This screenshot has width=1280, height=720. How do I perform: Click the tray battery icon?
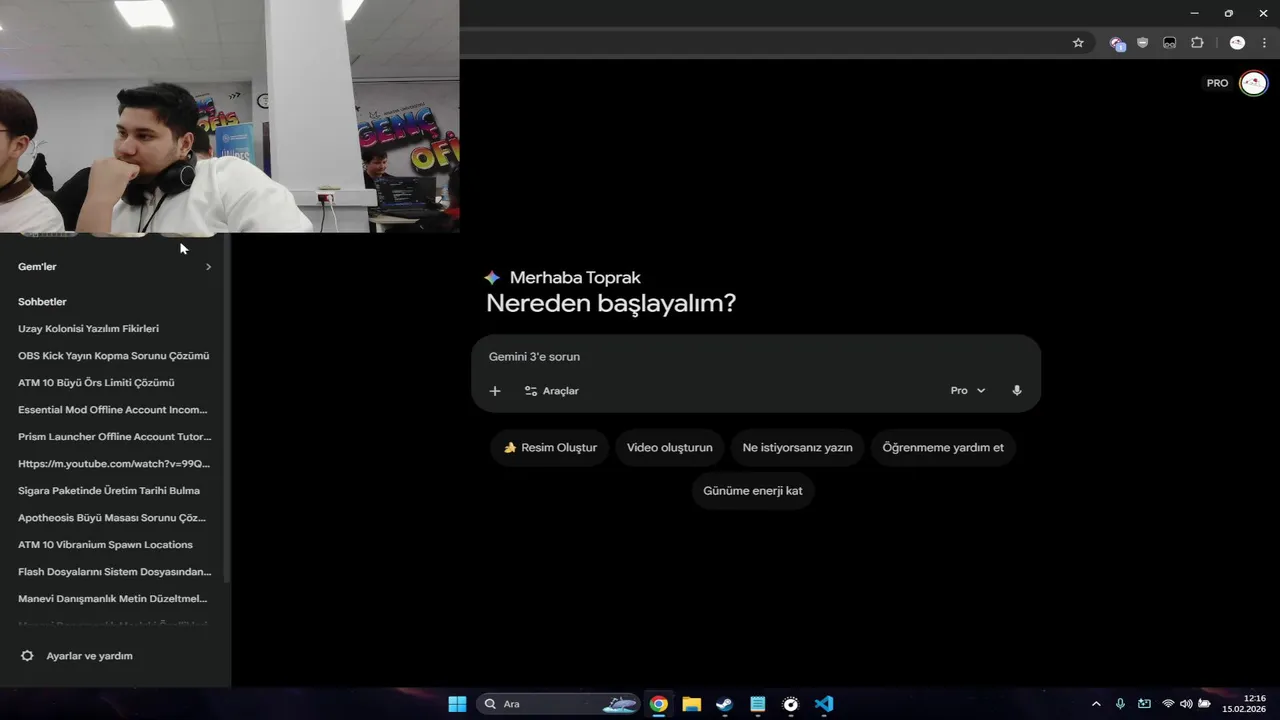[1205, 704]
